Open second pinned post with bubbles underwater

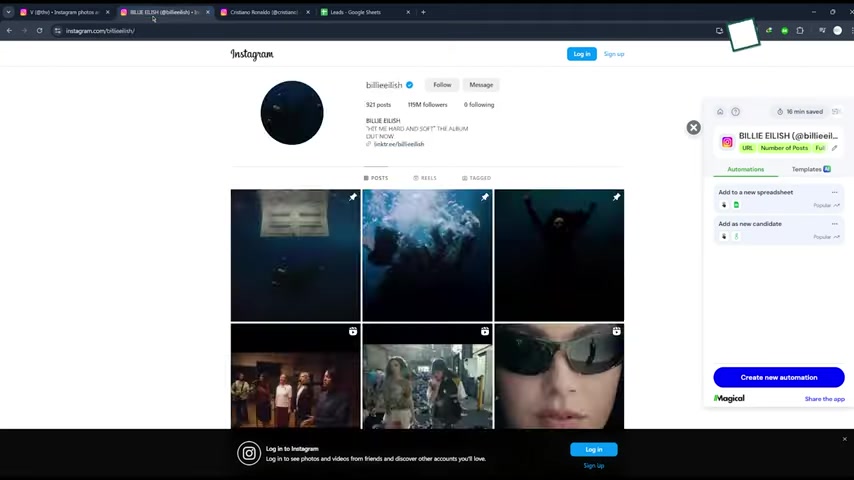click(428, 255)
